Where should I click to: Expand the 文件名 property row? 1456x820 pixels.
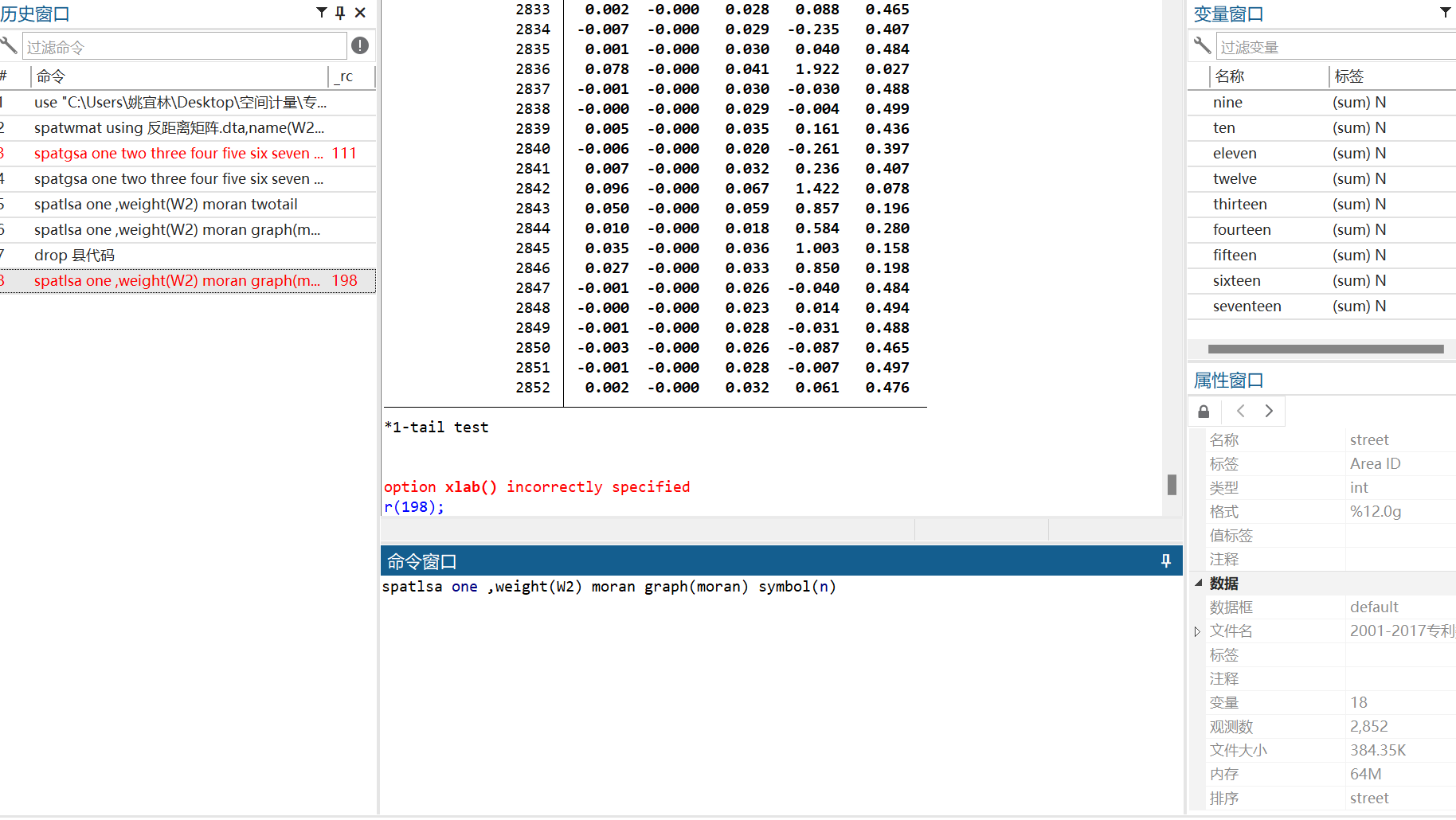point(1197,631)
